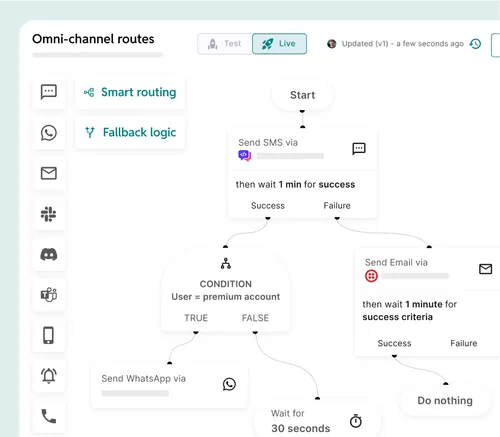Screen dimensions: 500x437
Task: Click red provider logo in Send Email node
Action: click(x=371, y=276)
